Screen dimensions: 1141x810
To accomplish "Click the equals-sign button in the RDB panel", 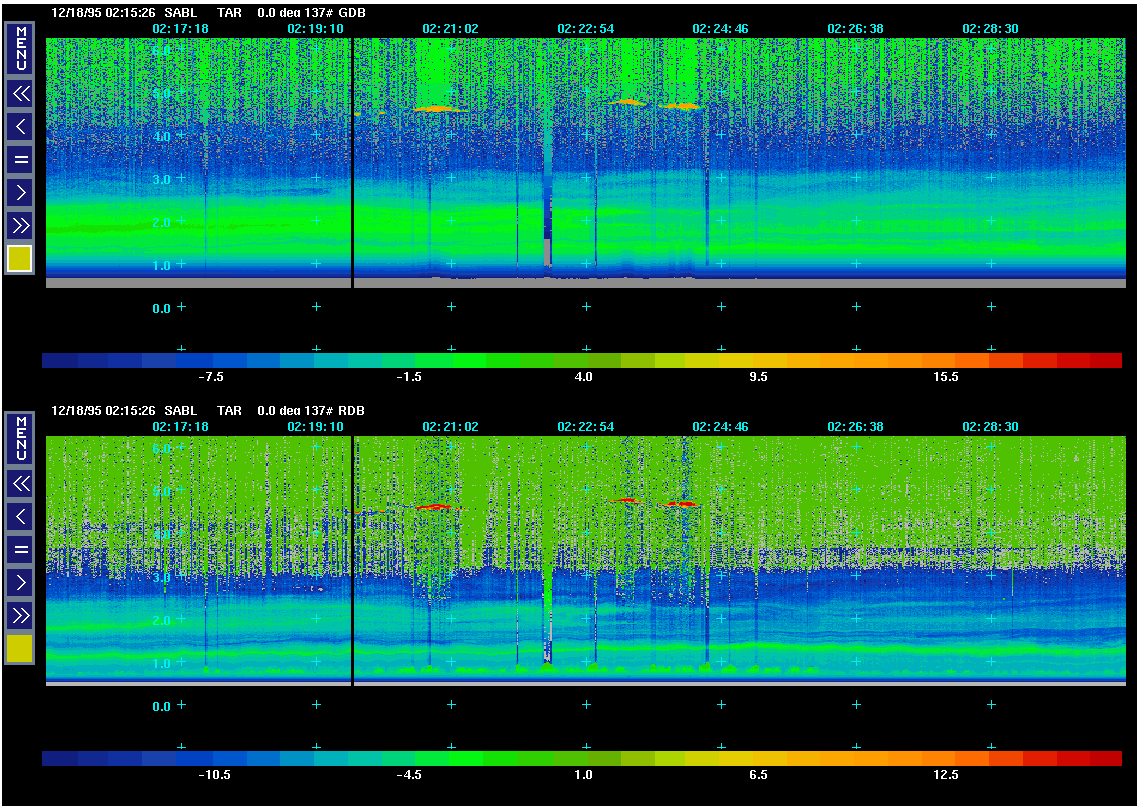I will coord(20,549).
